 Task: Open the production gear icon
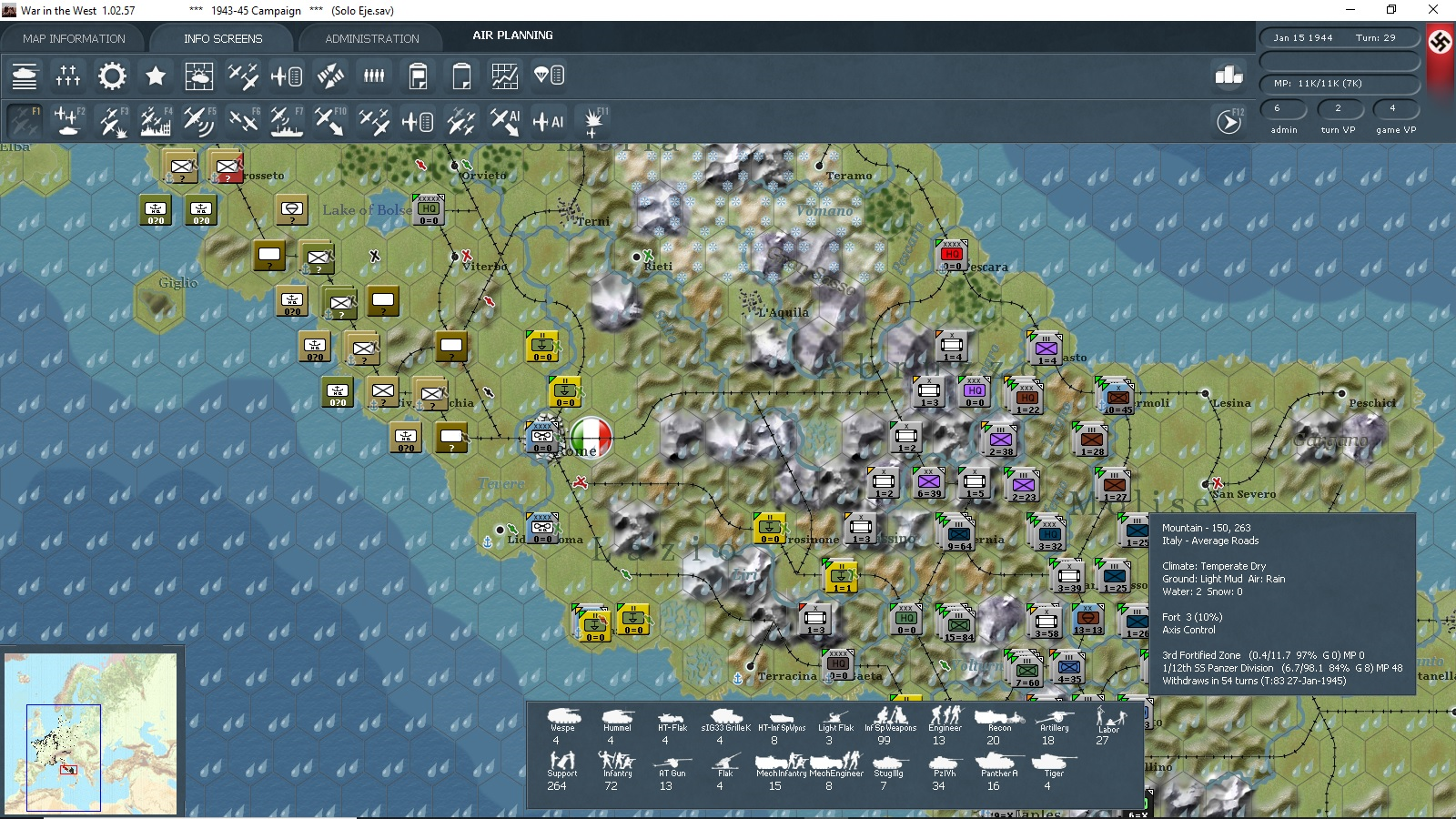[x=112, y=76]
